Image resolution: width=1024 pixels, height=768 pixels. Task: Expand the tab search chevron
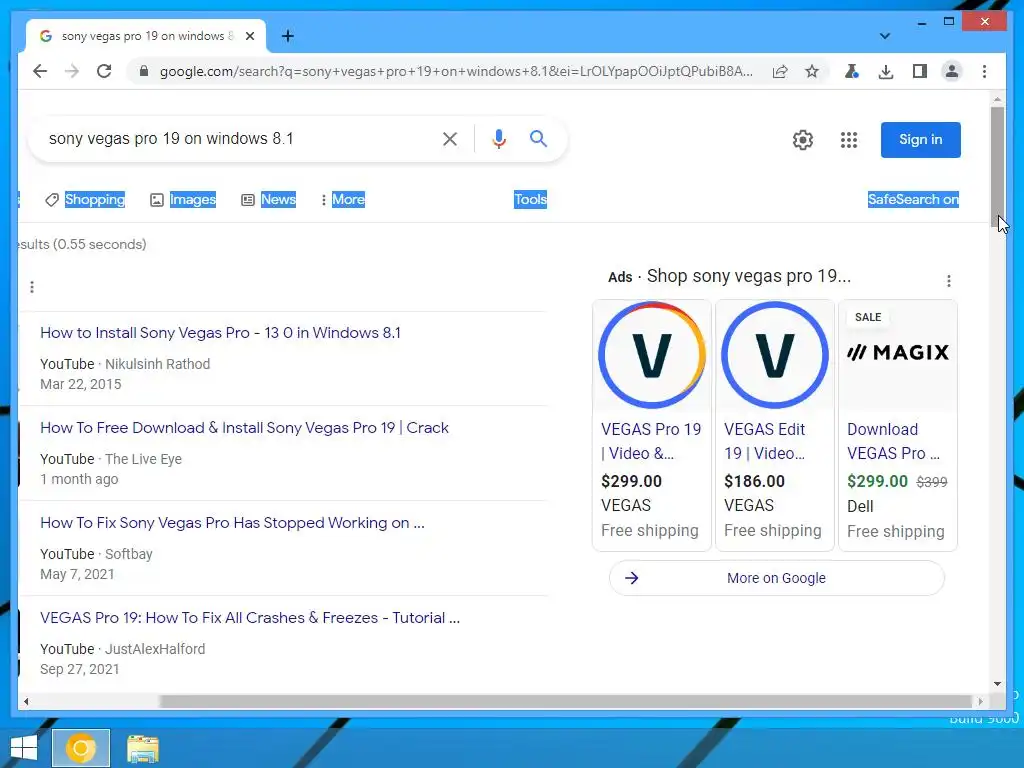tap(884, 36)
